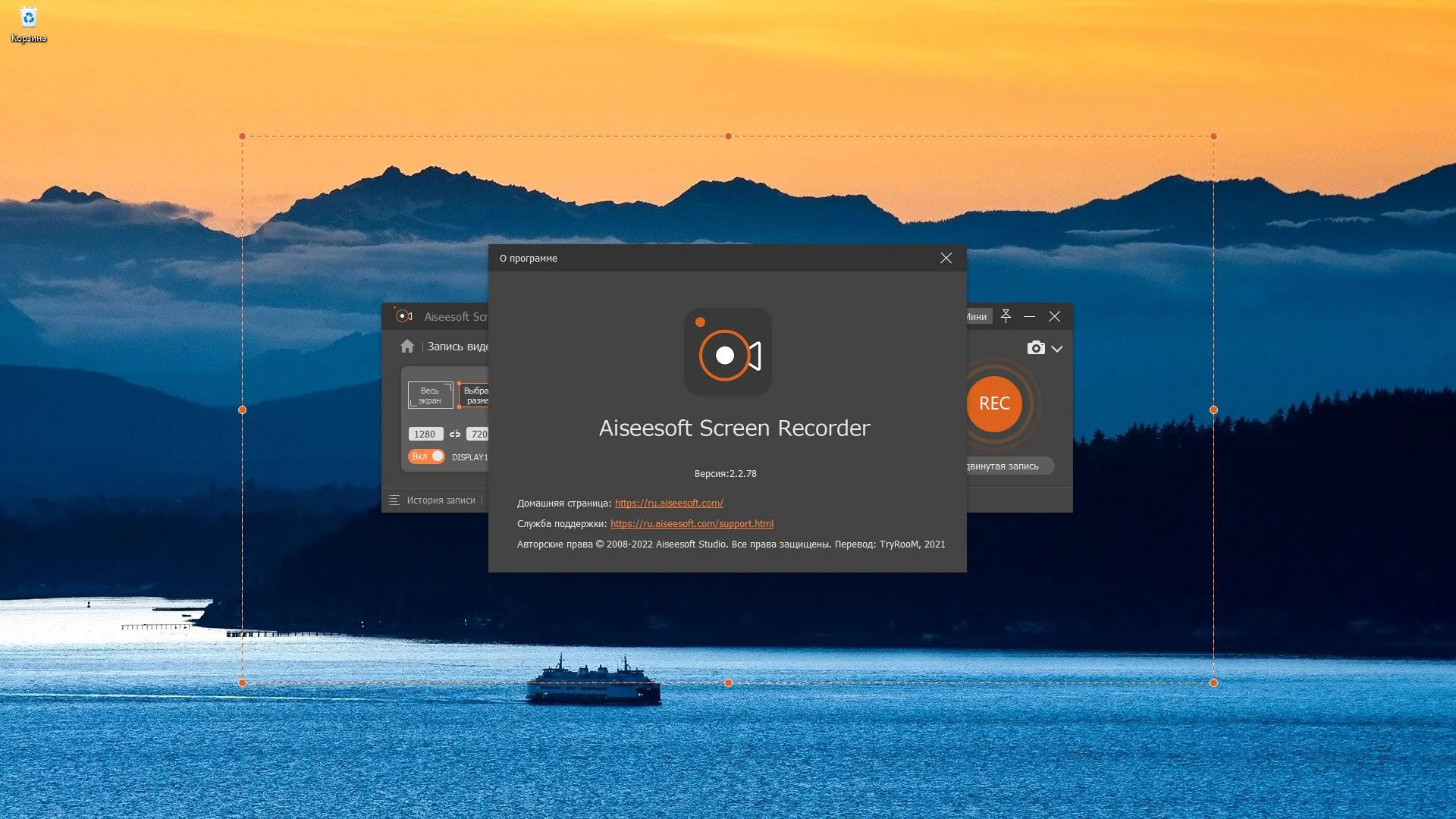1456x819 pixels.
Task: Click the large app logo in About dialog
Action: pyautogui.click(x=727, y=352)
